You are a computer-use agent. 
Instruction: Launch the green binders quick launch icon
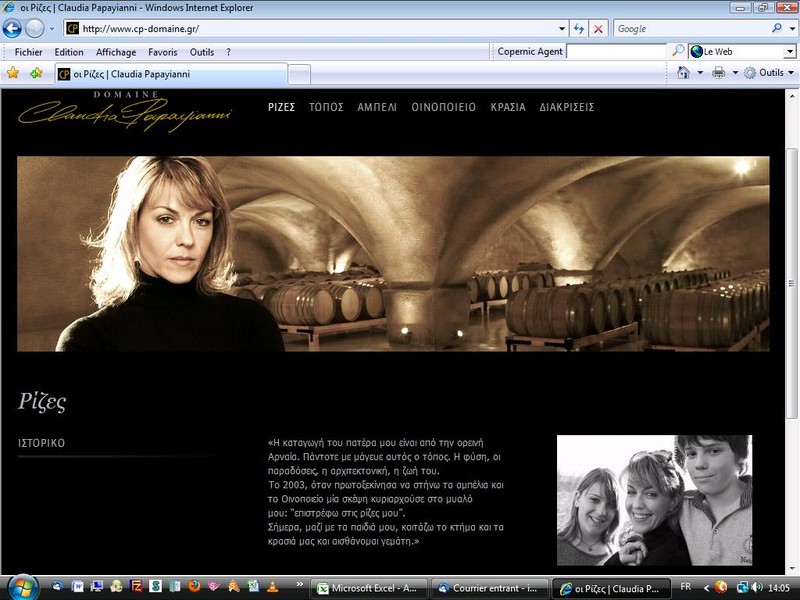174,587
